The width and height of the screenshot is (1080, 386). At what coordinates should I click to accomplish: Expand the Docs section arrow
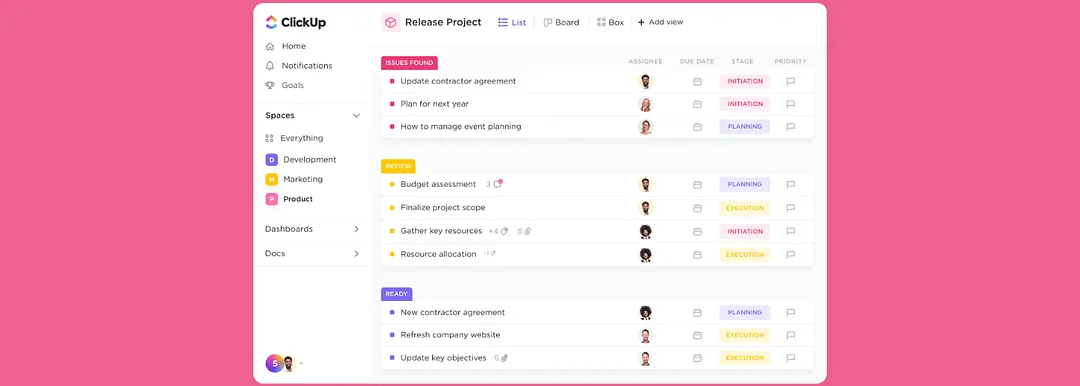[x=356, y=254]
